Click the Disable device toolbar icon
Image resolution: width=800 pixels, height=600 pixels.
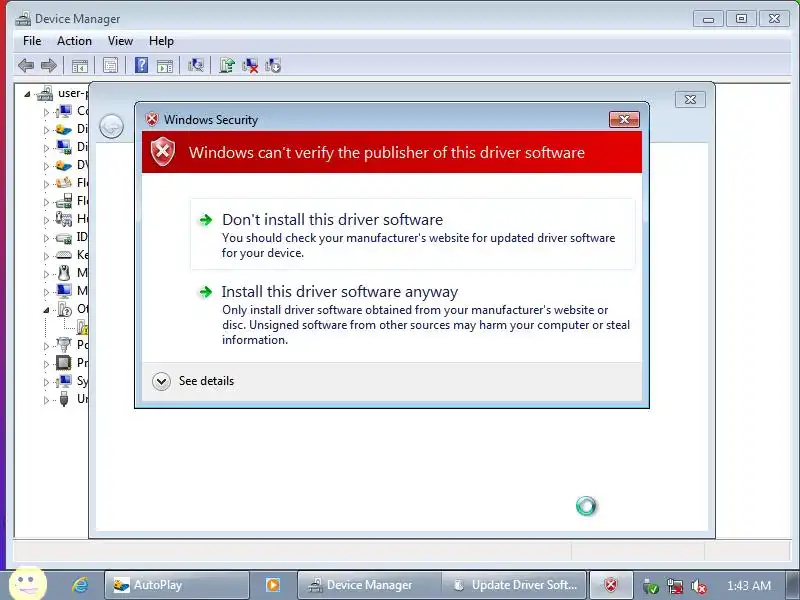coord(273,65)
